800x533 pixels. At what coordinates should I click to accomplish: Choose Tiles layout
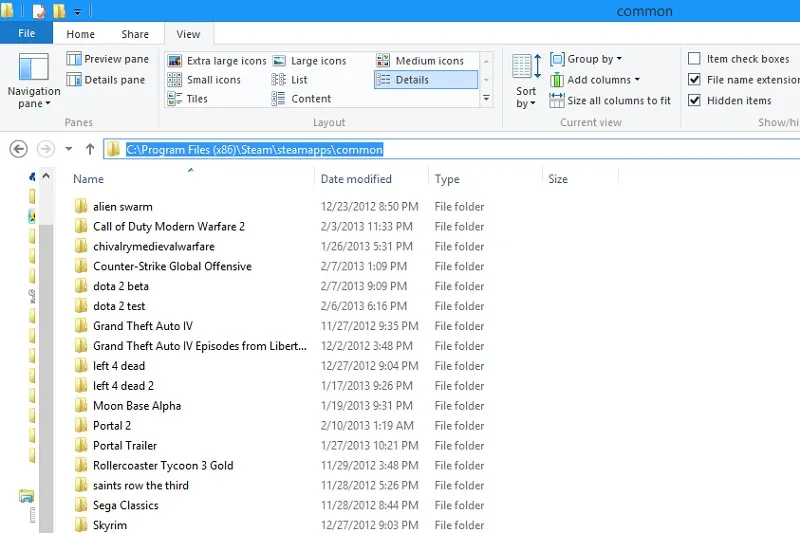click(x=187, y=98)
